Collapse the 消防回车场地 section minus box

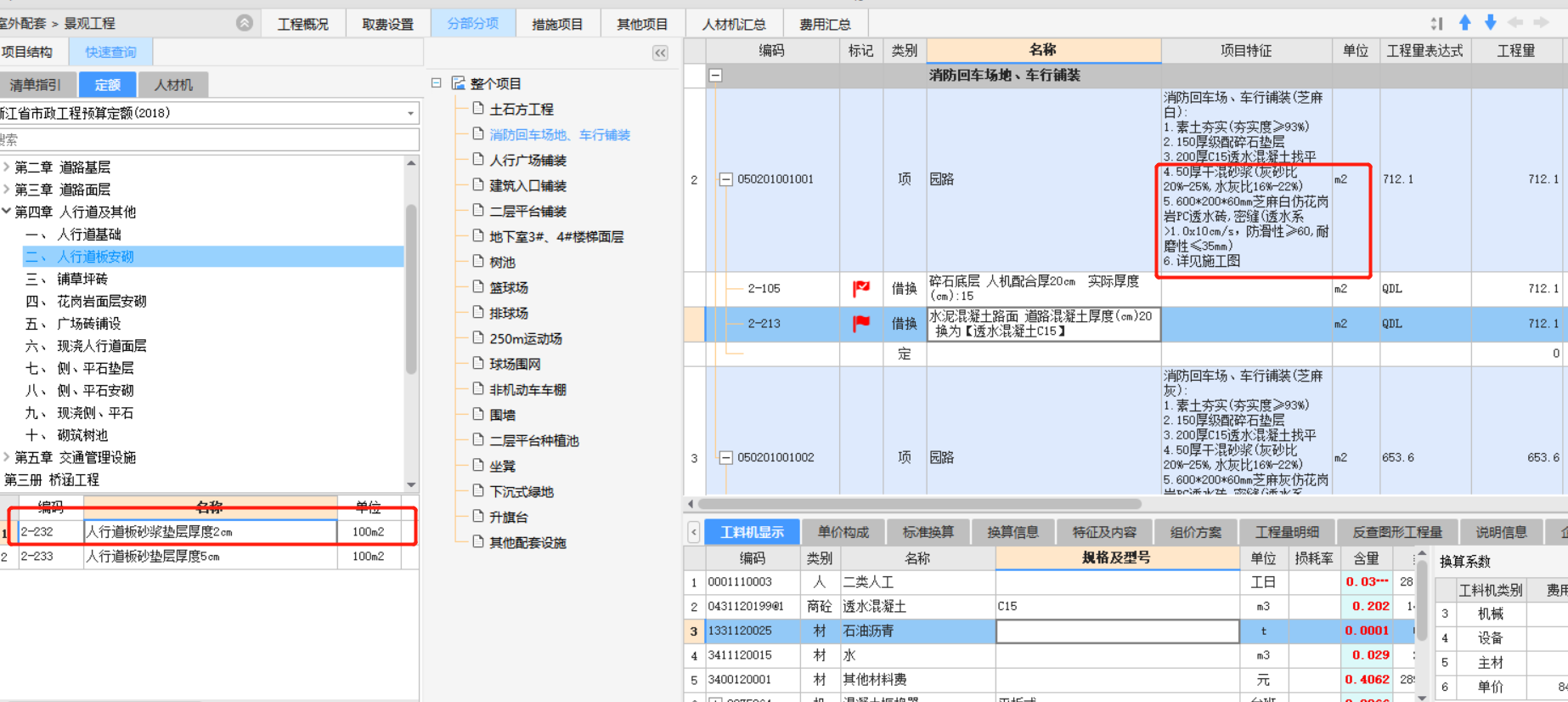pyautogui.click(x=716, y=76)
